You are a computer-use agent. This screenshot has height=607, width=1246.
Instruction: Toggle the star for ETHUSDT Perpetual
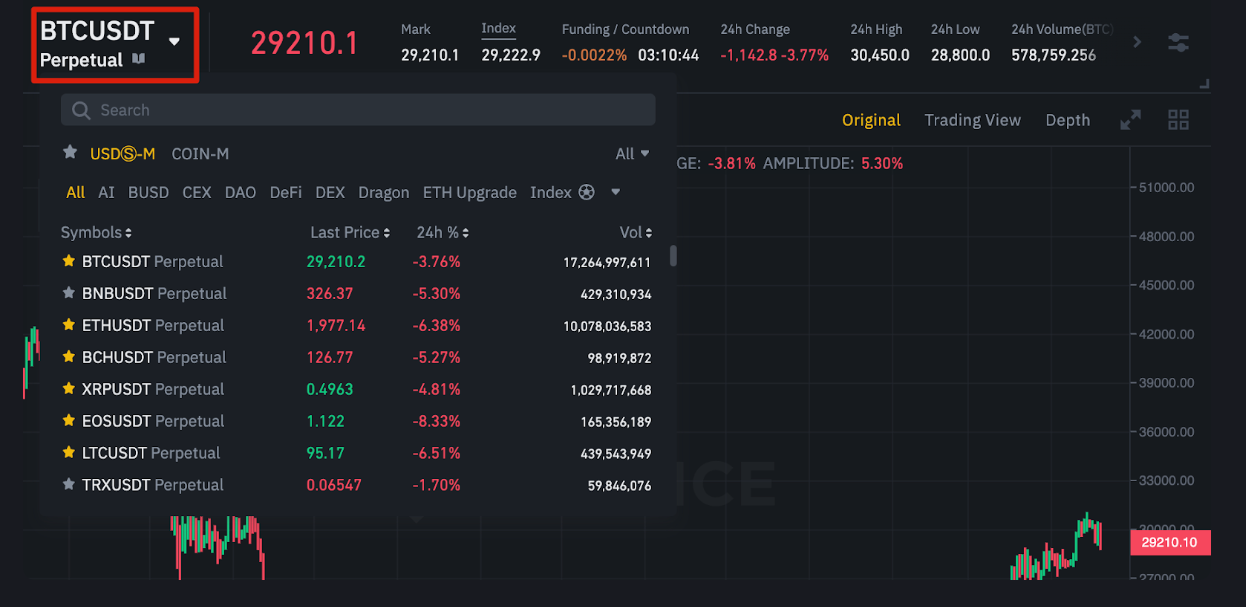69,325
